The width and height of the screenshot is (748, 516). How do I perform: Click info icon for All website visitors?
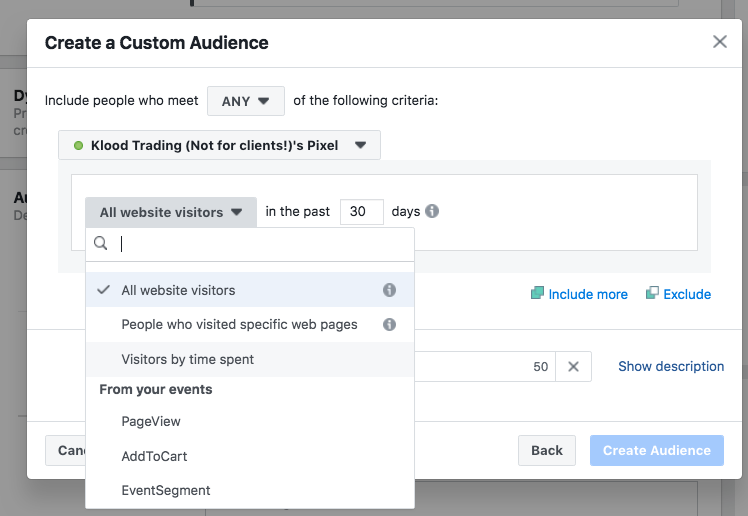click(x=390, y=290)
